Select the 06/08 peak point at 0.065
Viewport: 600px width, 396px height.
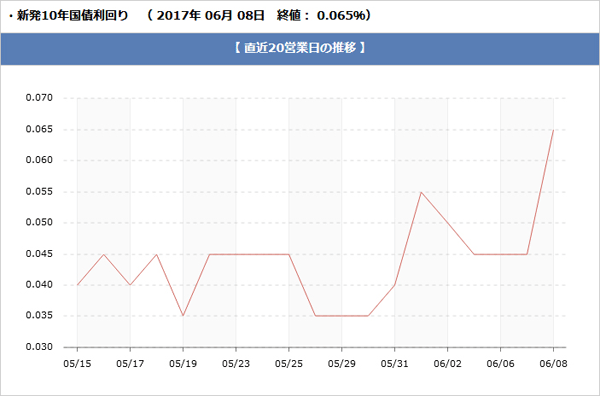point(553,130)
